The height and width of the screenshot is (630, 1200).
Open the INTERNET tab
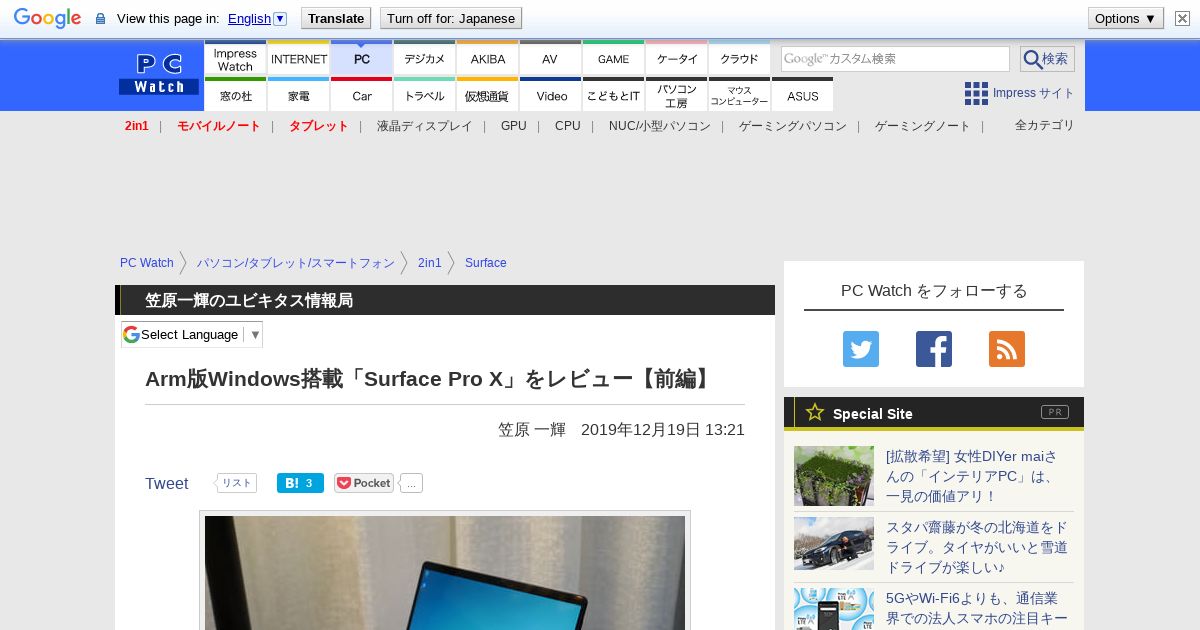[x=299, y=59]
